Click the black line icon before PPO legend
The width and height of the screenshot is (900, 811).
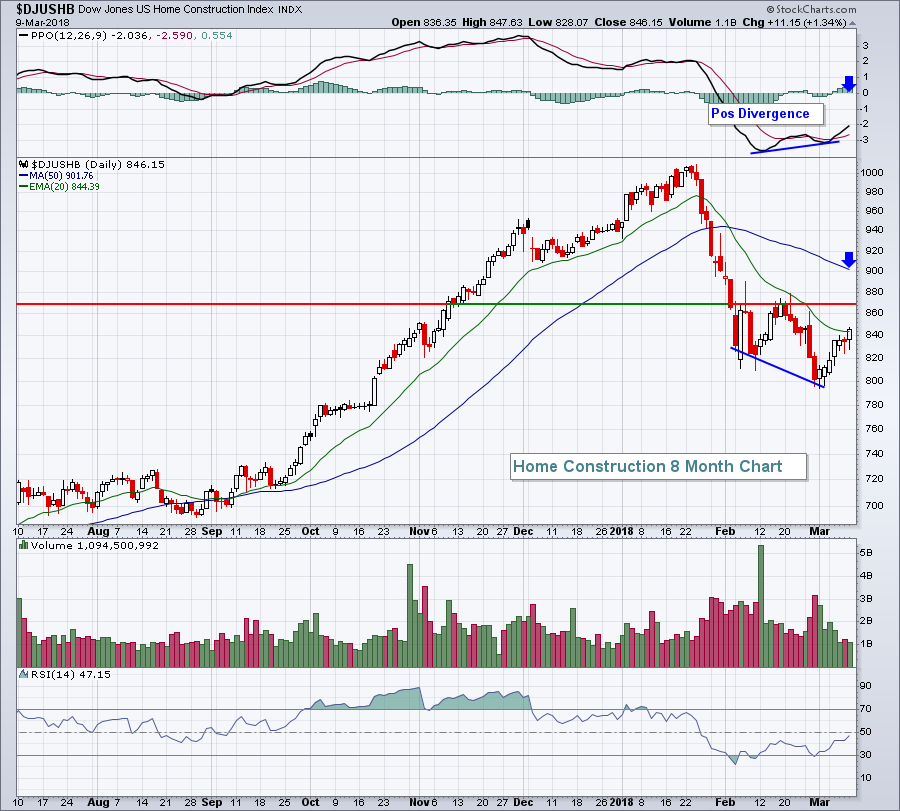coord(23,36)
